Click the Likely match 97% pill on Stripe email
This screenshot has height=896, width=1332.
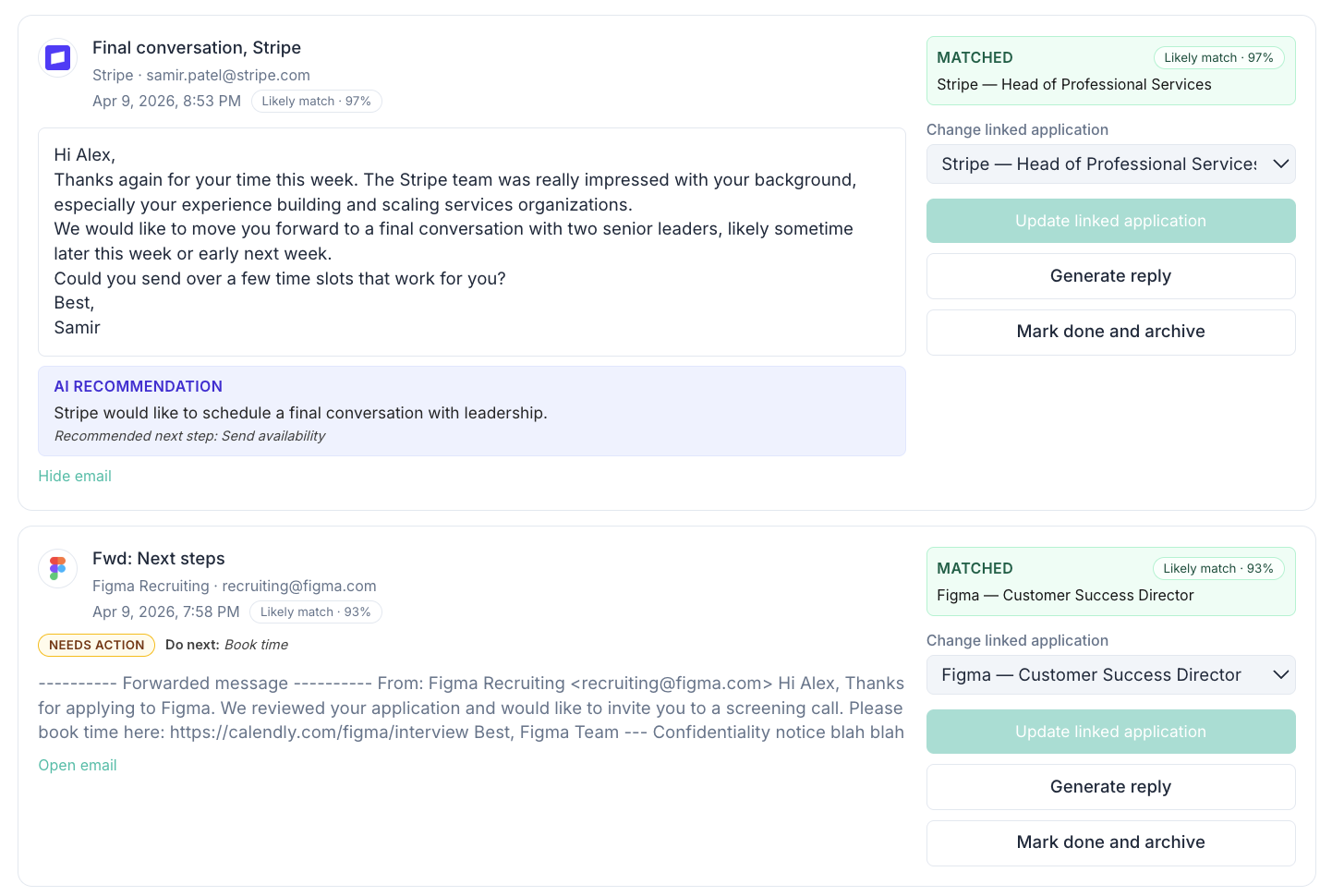[316, 101]
